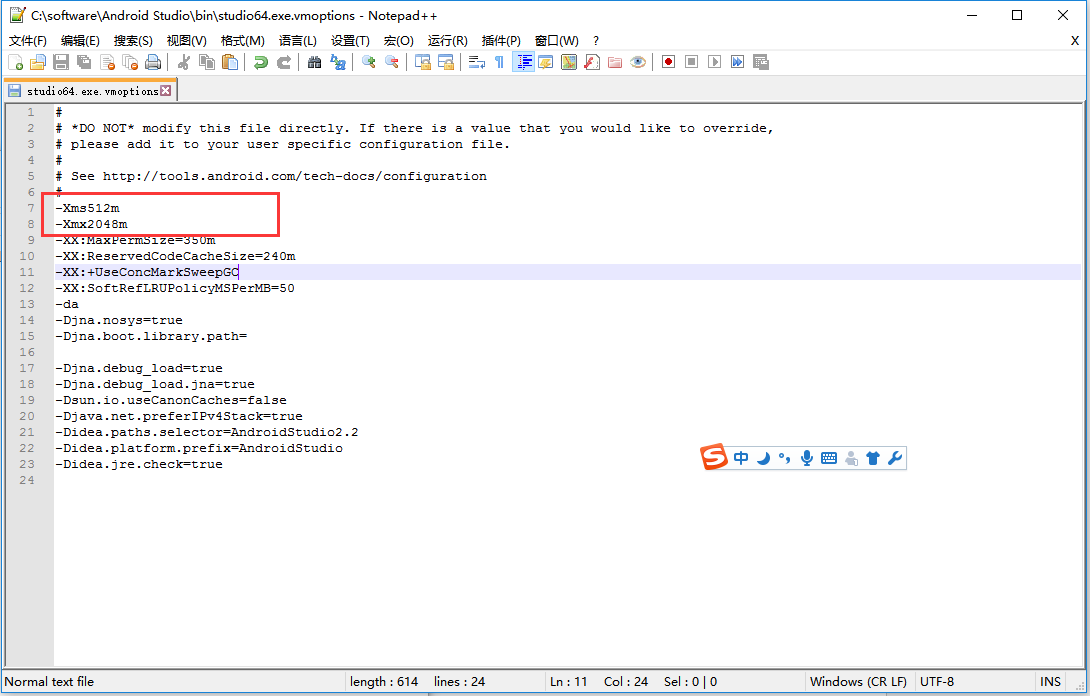The width and height of the screenshot is (1090, 696).
Task: Open Find with the binoculars icon
Action: tap(314, 63)
